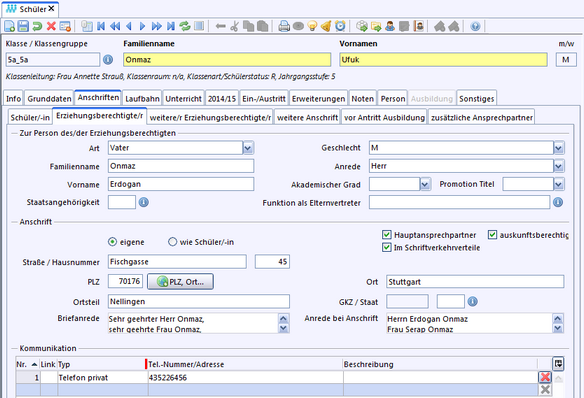Viewport: 584px width, 398px height.
Task: Click the green refresh arrows icon
Action: point(185,26)
